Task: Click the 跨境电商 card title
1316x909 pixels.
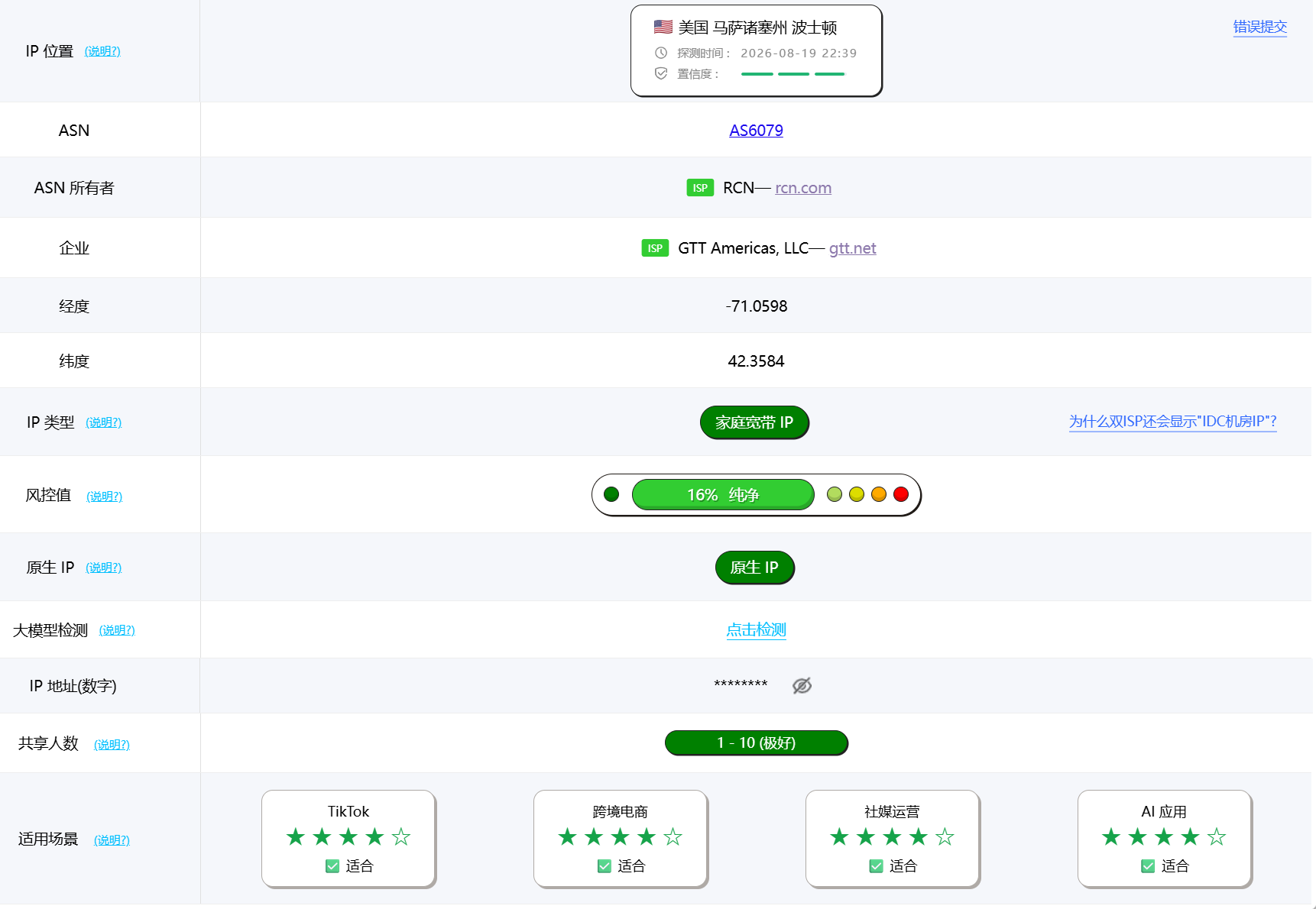Action: (621, 811)
